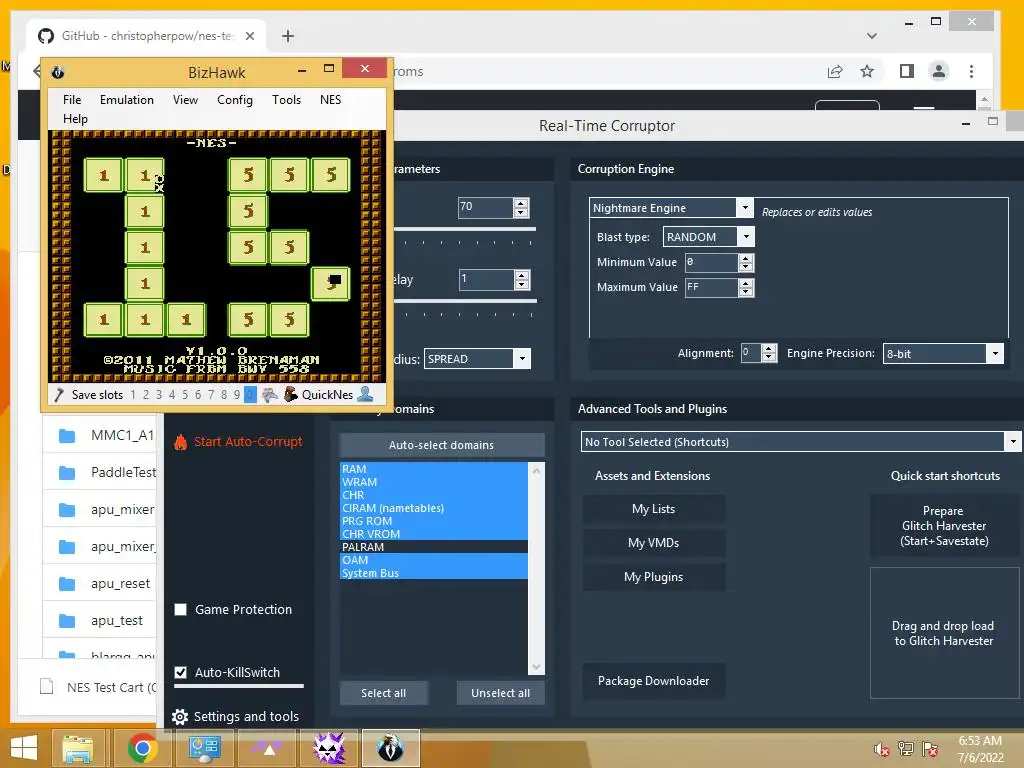Deselect the CIRAM (nametables) domain
The width and height of the screenshot is (1024, 768).
[434, 508]
